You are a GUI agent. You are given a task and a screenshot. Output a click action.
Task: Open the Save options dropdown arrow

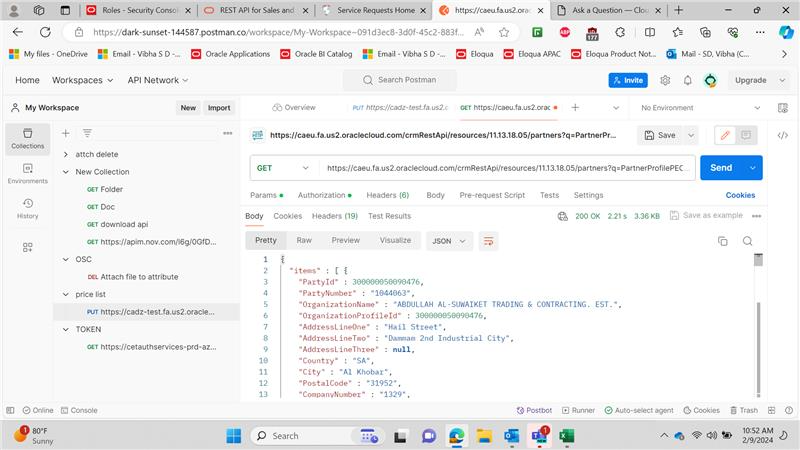(x=691, y=135)
